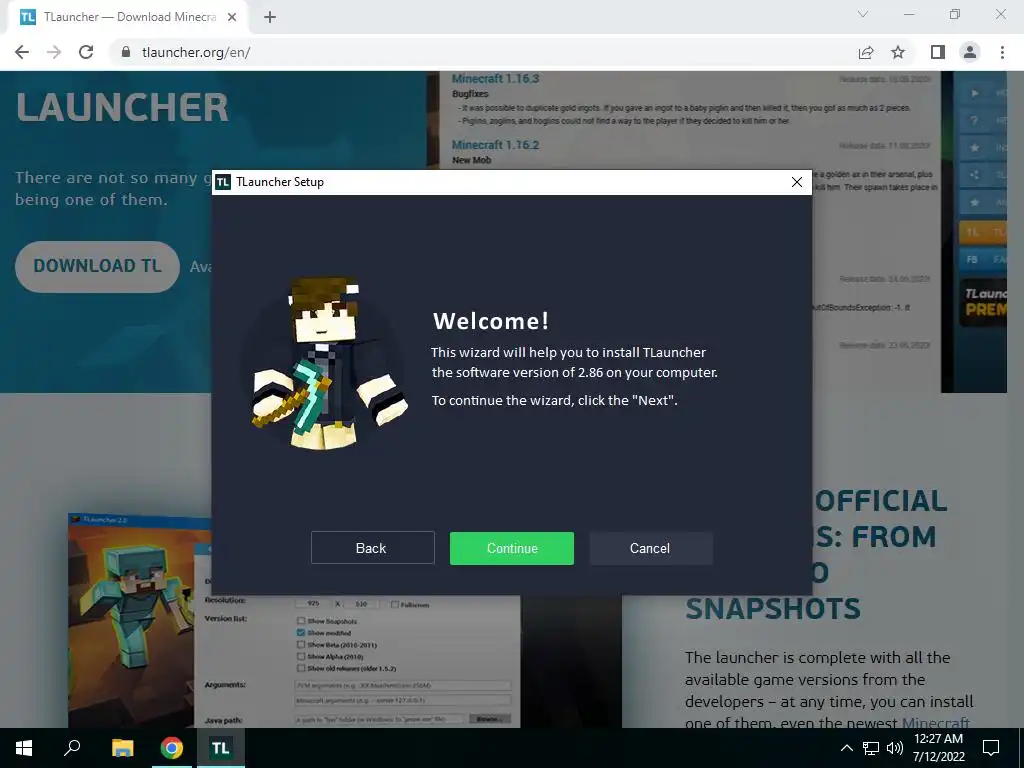Screen dimensions: 1024x768
Task: Click the share icon in webpage sidebar
Action: pos(974,174)
